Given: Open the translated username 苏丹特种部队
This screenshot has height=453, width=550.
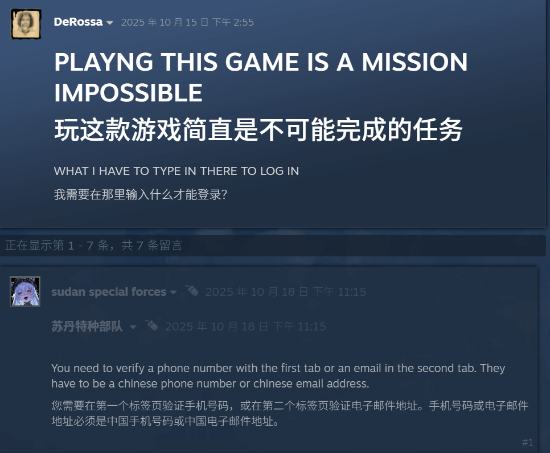Looking at the screenshot, I should (87, 327).
